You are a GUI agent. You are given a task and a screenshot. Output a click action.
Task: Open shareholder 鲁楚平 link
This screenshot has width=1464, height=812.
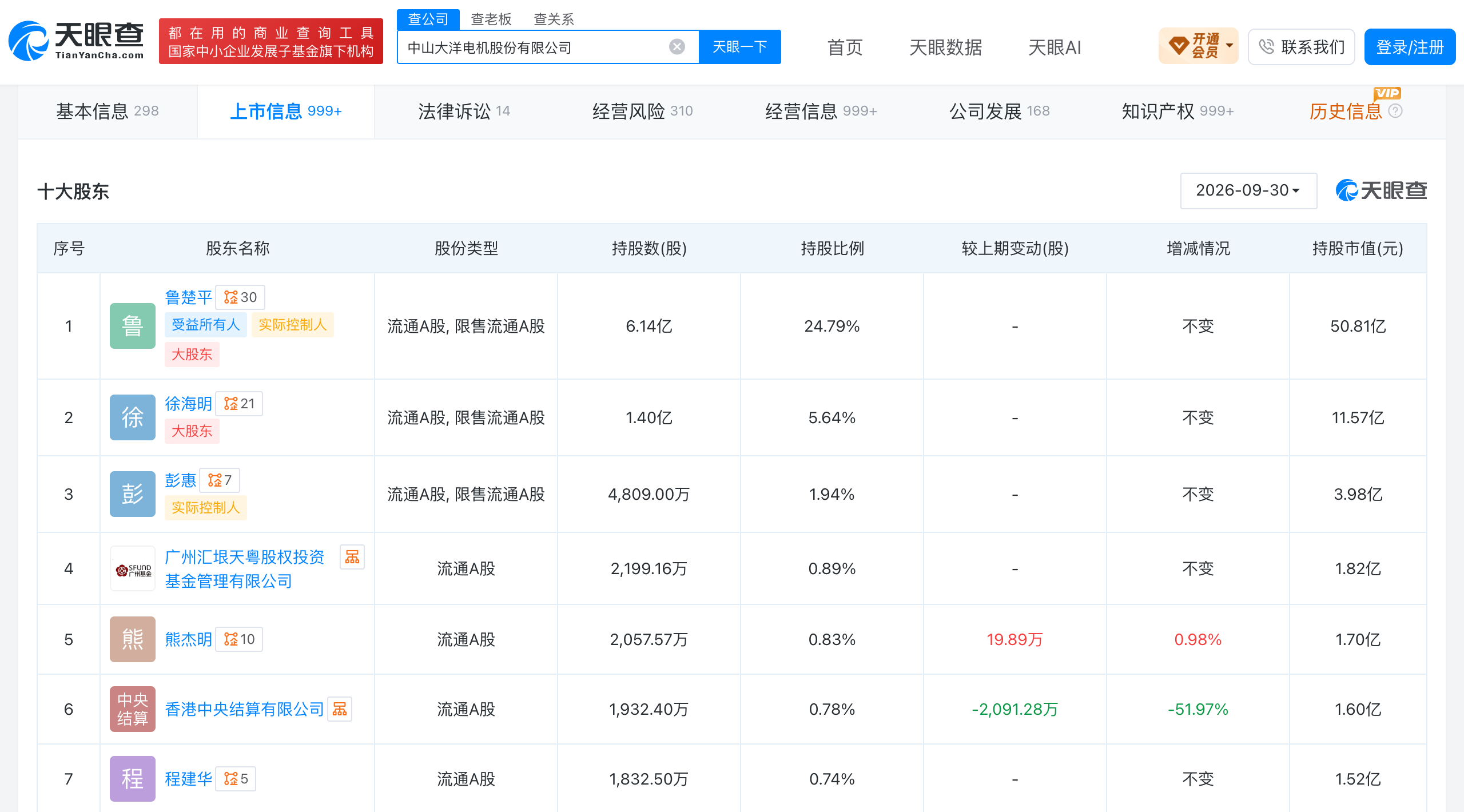coord(188,297)
